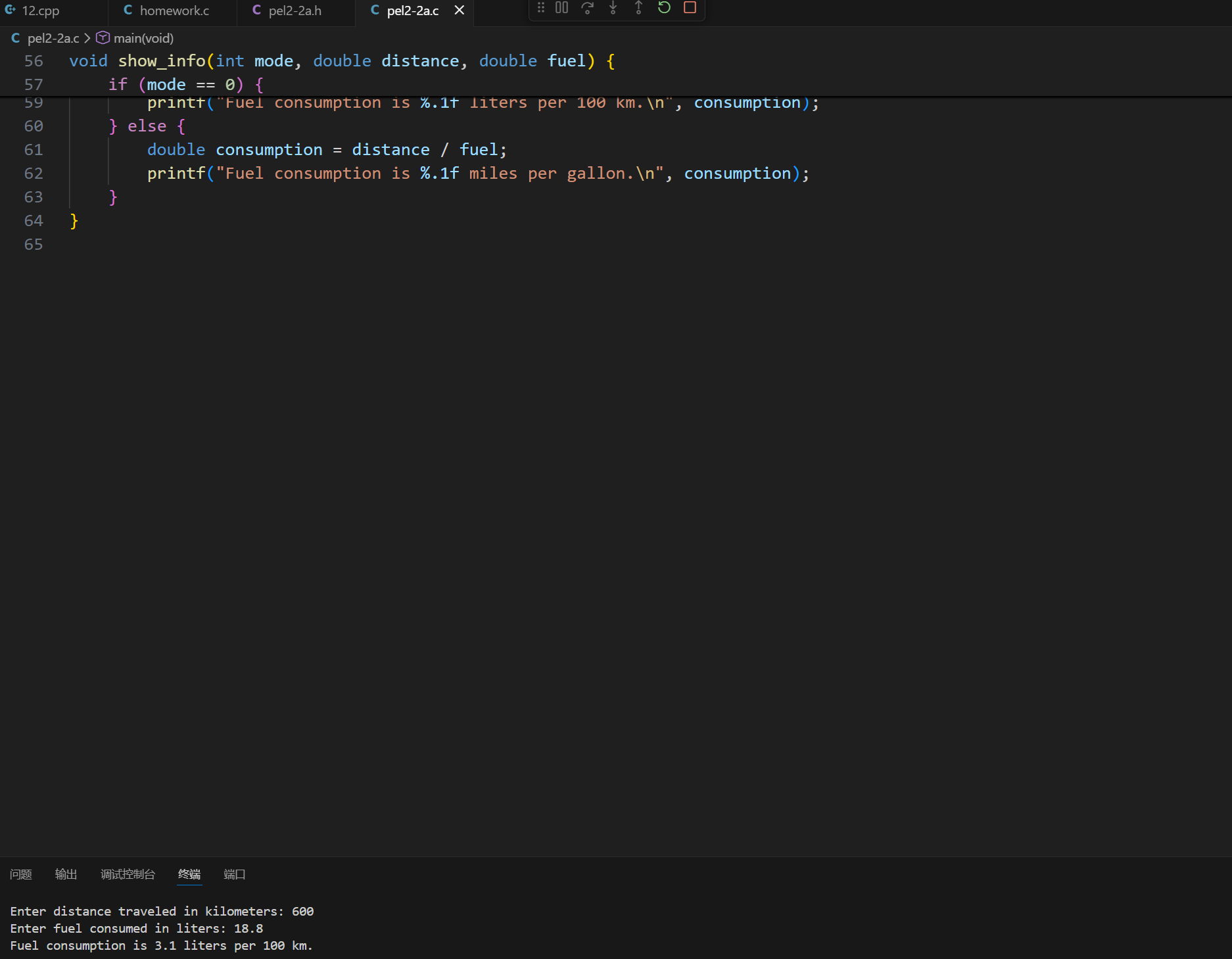Click line number 65 in gutter
The image size is (1232, 959).
pos(34,245)
